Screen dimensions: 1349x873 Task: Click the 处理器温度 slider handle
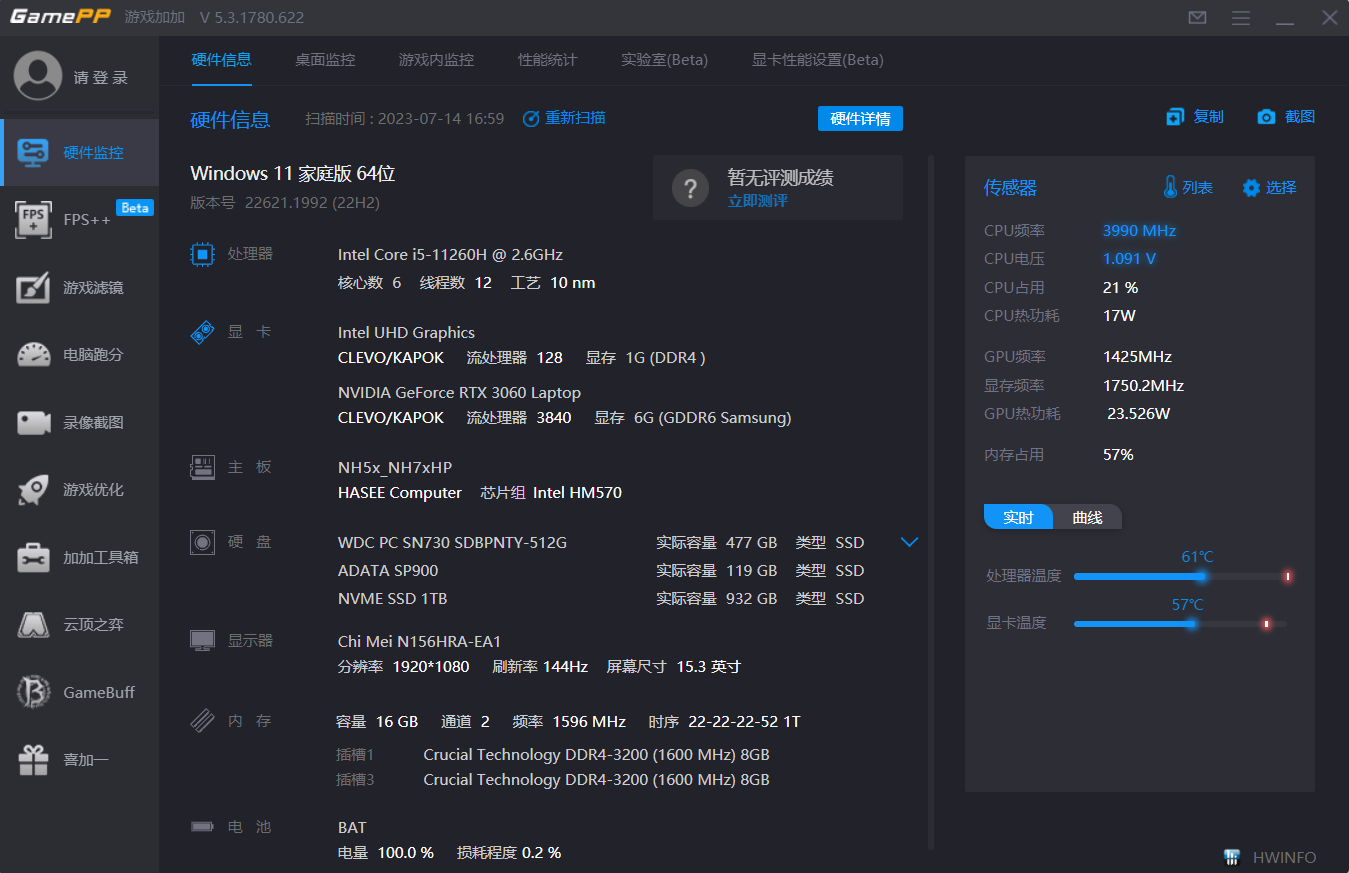click(1201, 576)
